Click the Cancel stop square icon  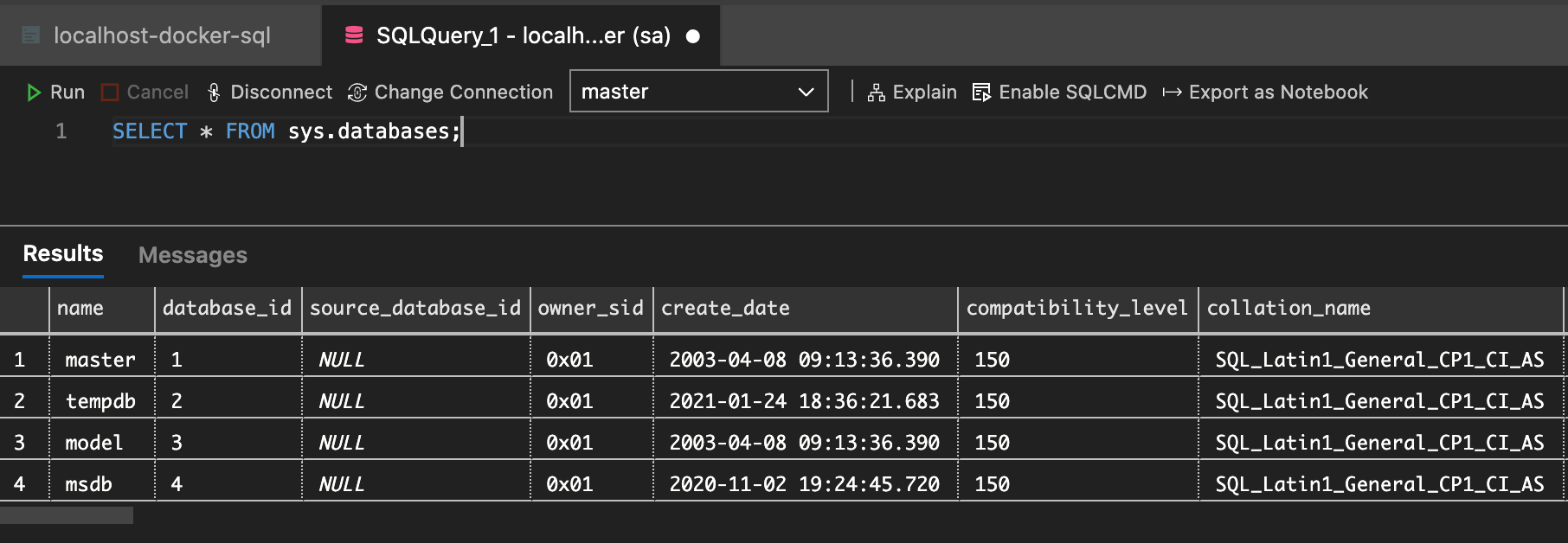(110, 93)
